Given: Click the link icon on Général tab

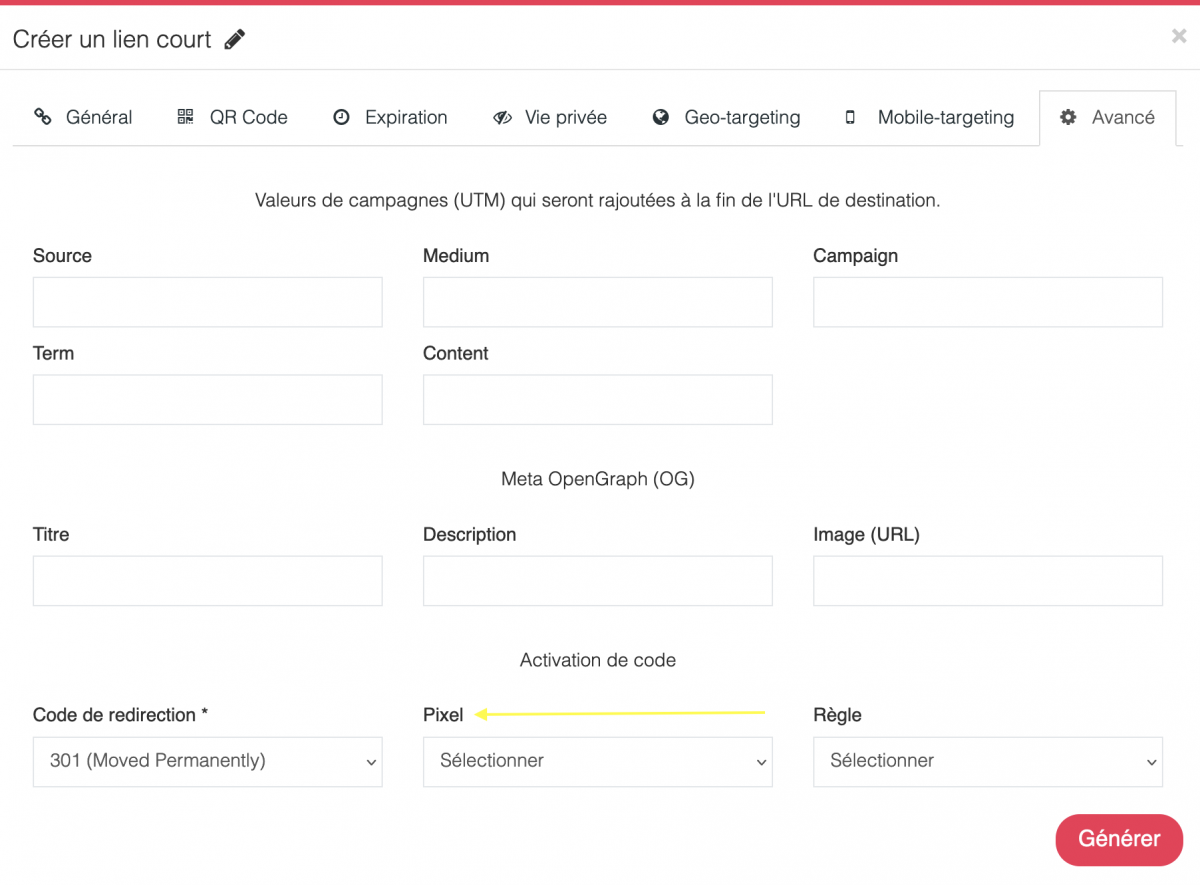Looking at the screenshot, I should point(43,117).
